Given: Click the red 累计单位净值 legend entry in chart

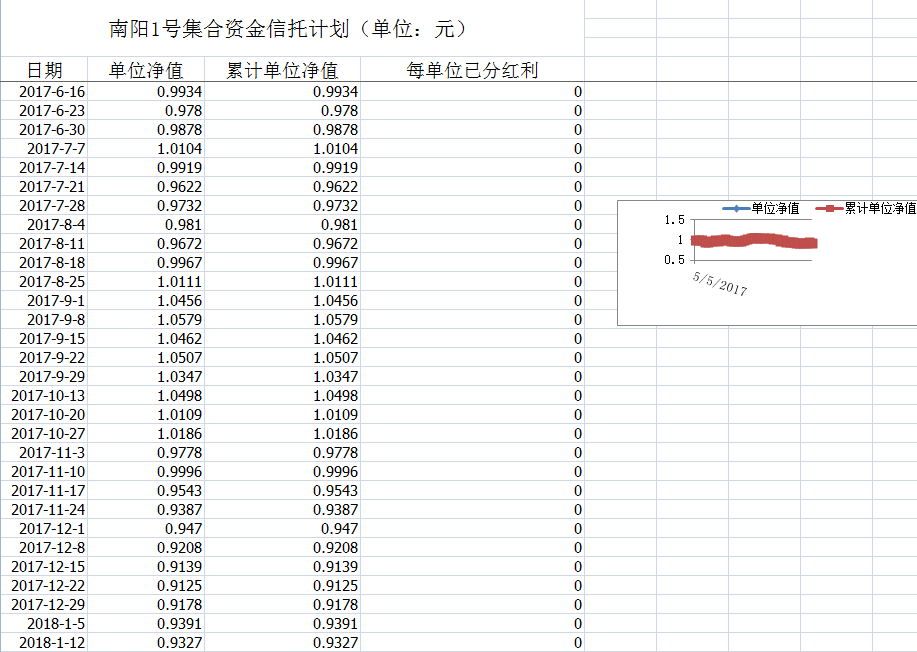Looking at the screenshot, I should point(867,208).
